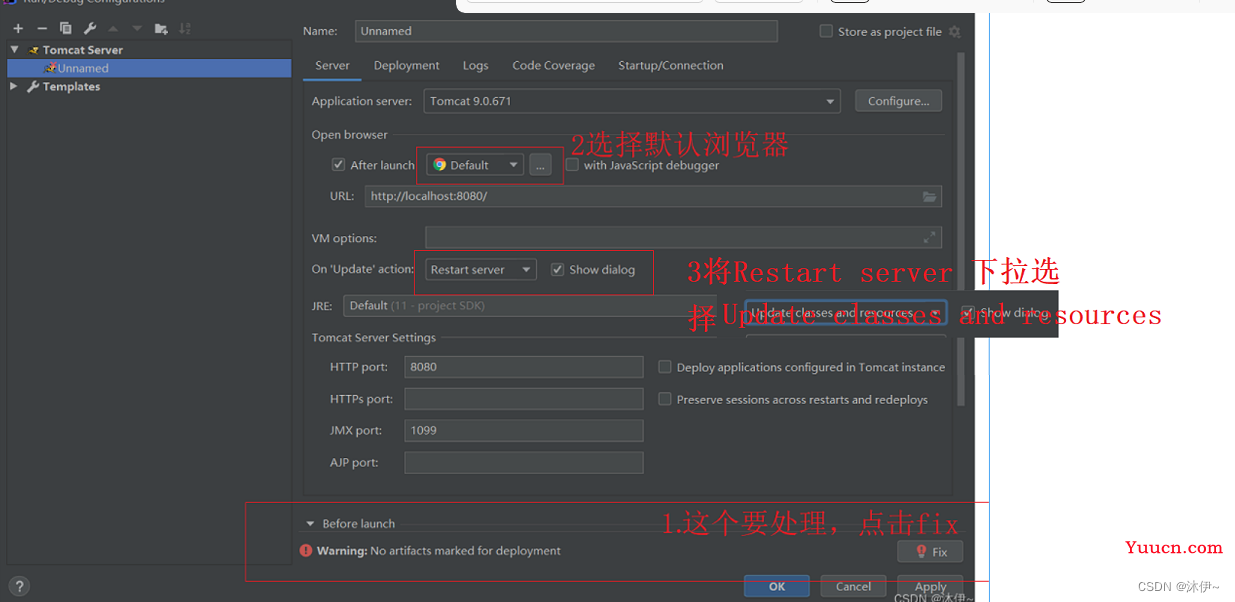
Task: Click the AJP port field
Action: click(x=524, y=463)
